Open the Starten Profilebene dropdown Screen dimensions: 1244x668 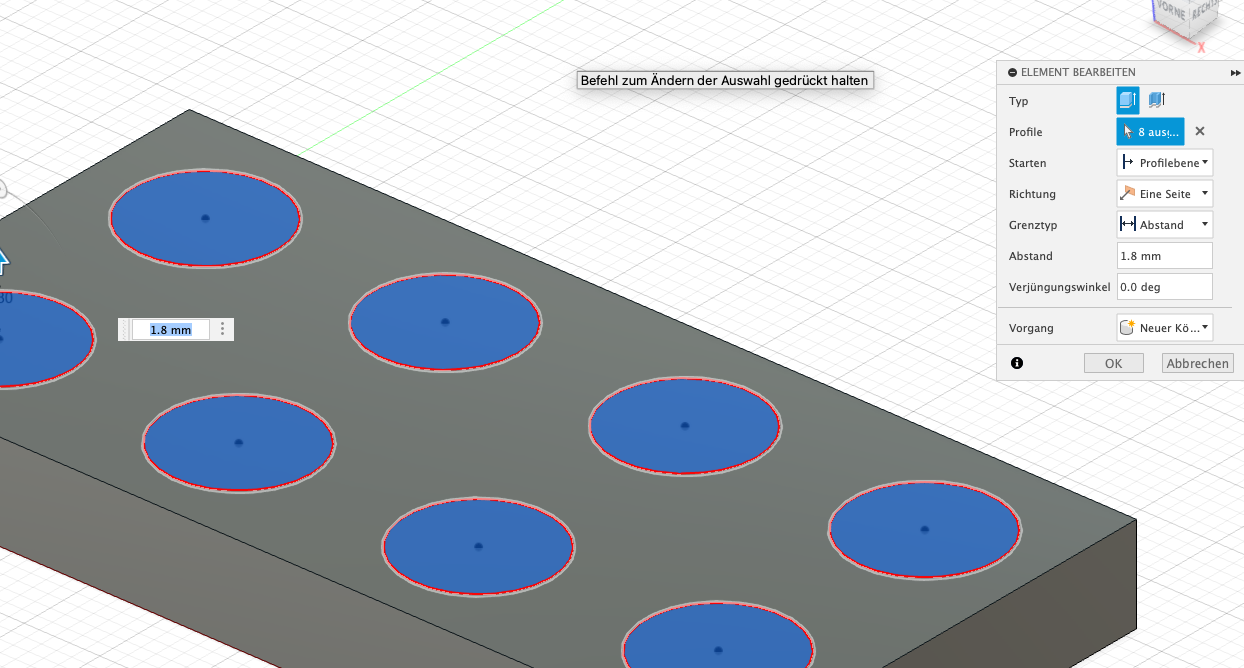pos(1164,162)
